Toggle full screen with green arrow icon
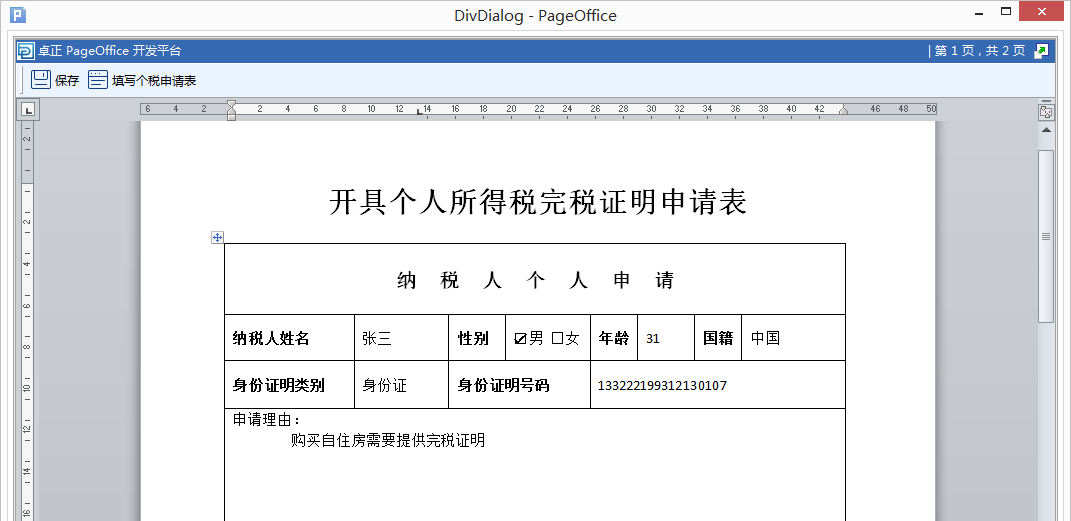The height and width of the screenshot is (521, 1071). click(1042, 51)
